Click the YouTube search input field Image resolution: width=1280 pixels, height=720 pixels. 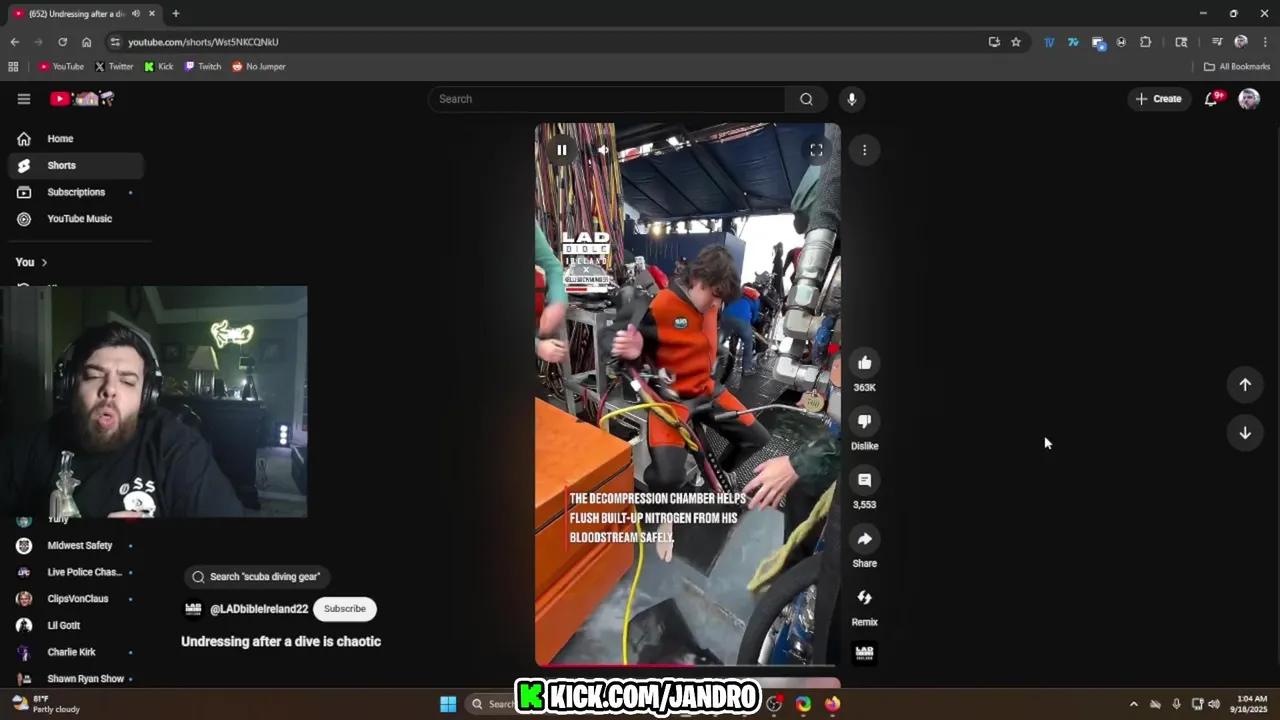click(x=608, y=99)
